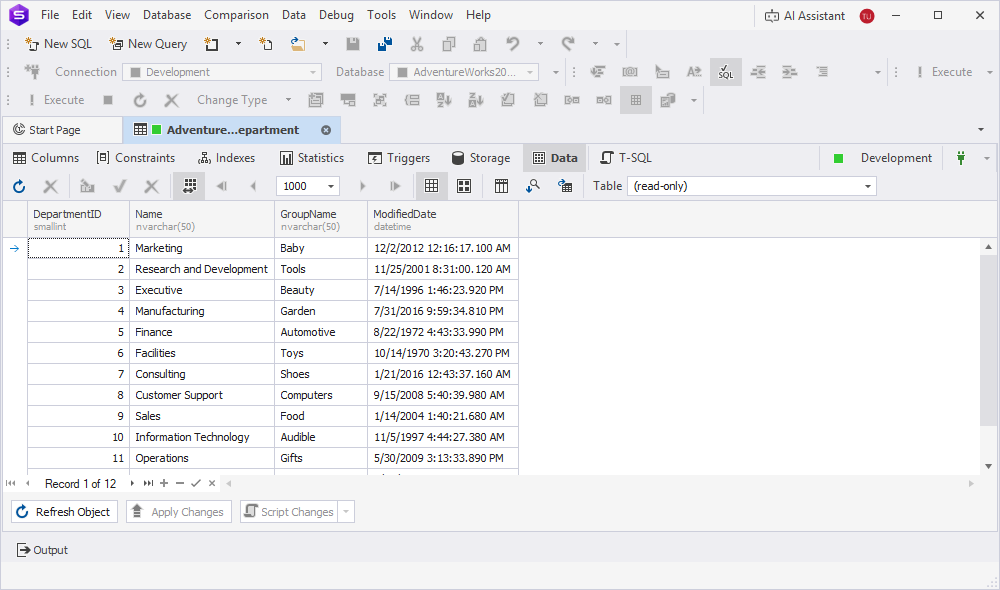Screen dimensions: 1000x590
Task: Switch to card view layout icon
Action: [464, 186]
